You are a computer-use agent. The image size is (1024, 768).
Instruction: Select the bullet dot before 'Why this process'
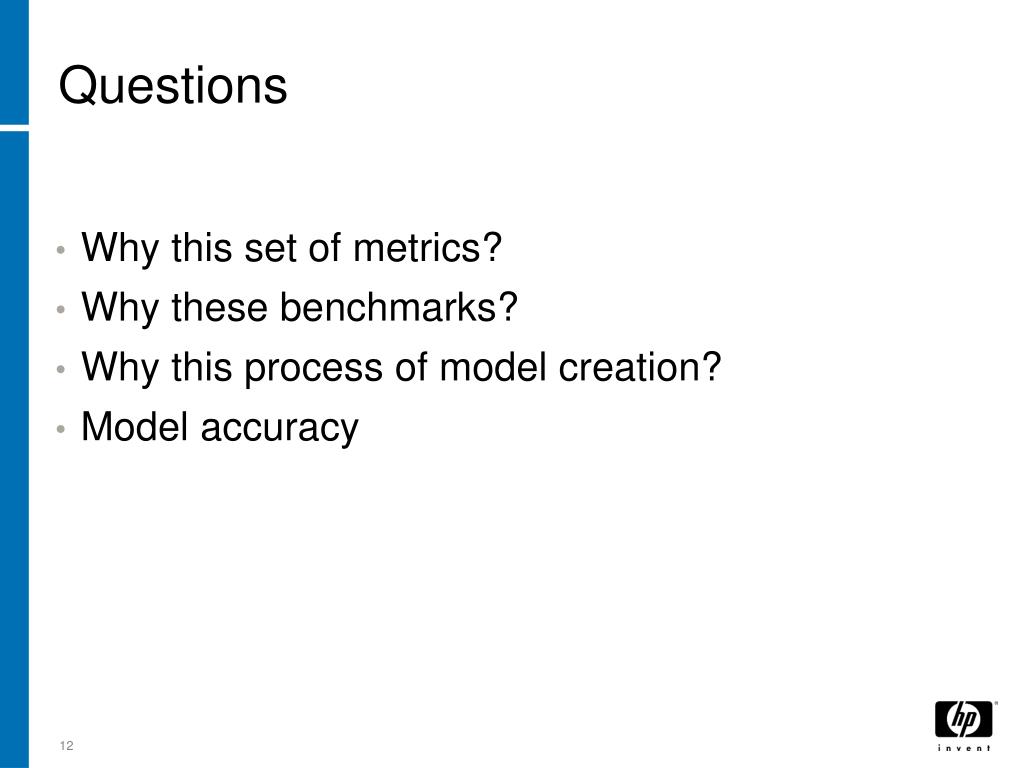coord(61,369)
